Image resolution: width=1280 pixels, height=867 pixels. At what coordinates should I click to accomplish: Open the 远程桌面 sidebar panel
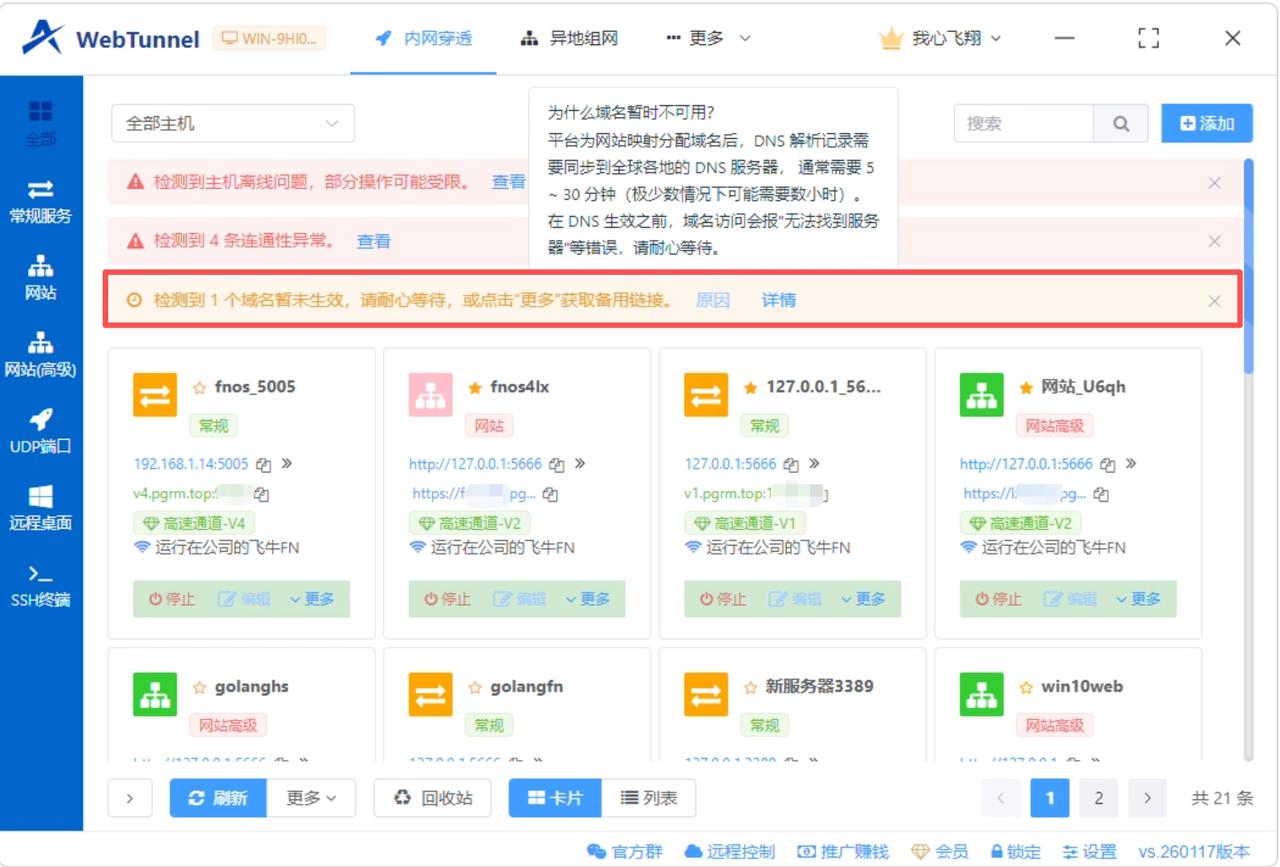click(40, 512)
